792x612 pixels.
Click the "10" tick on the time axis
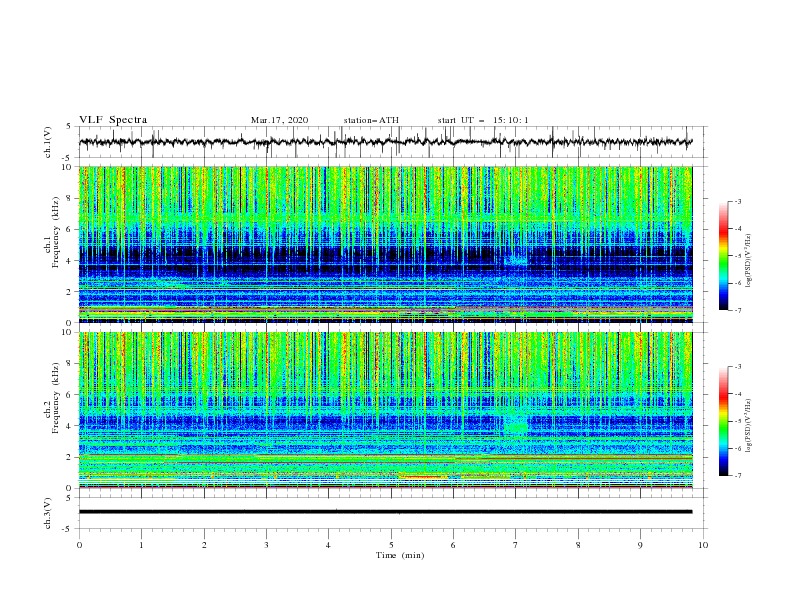pyautogui.click(x=703, y=545)
